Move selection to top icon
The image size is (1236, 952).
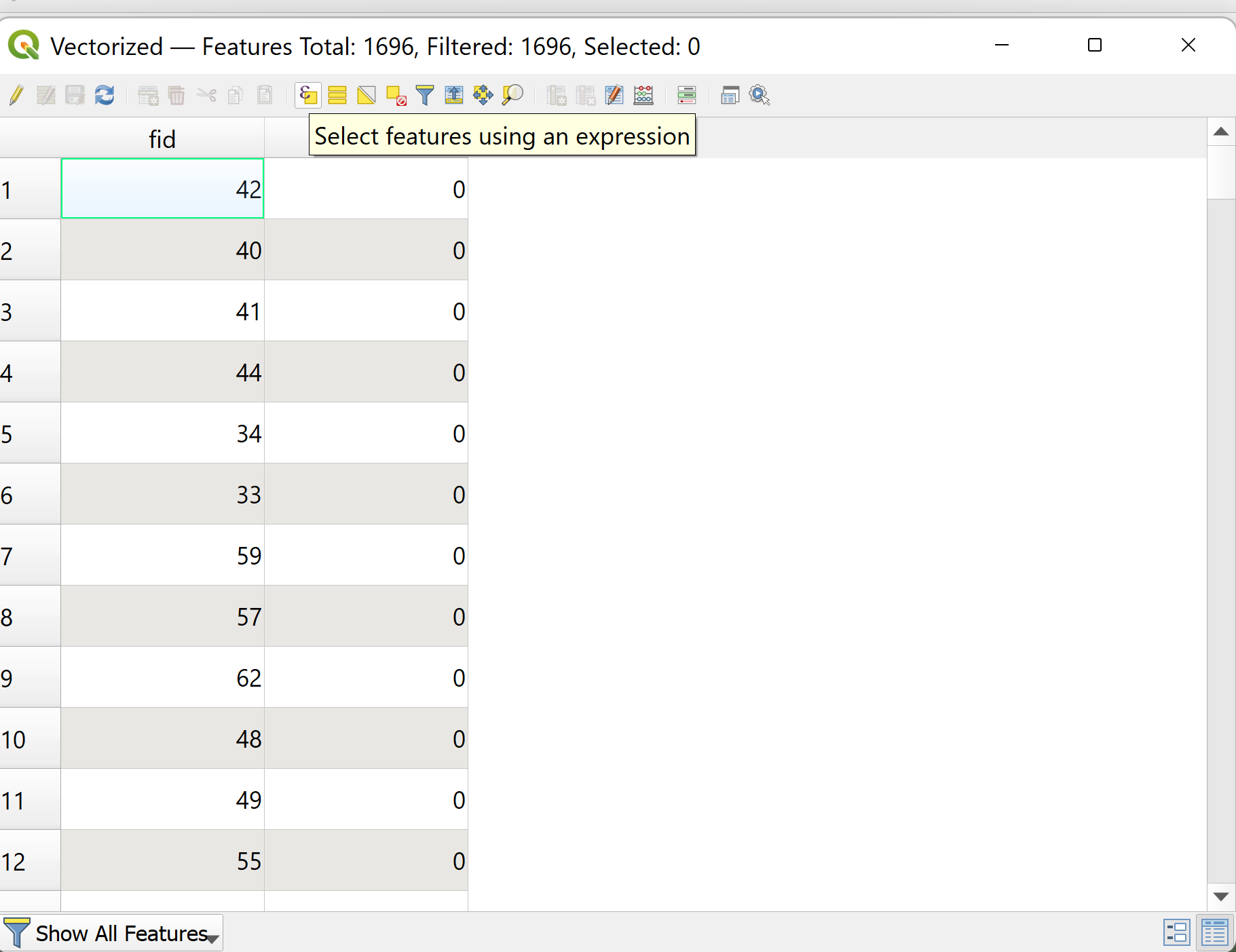[x=454, y=95]
